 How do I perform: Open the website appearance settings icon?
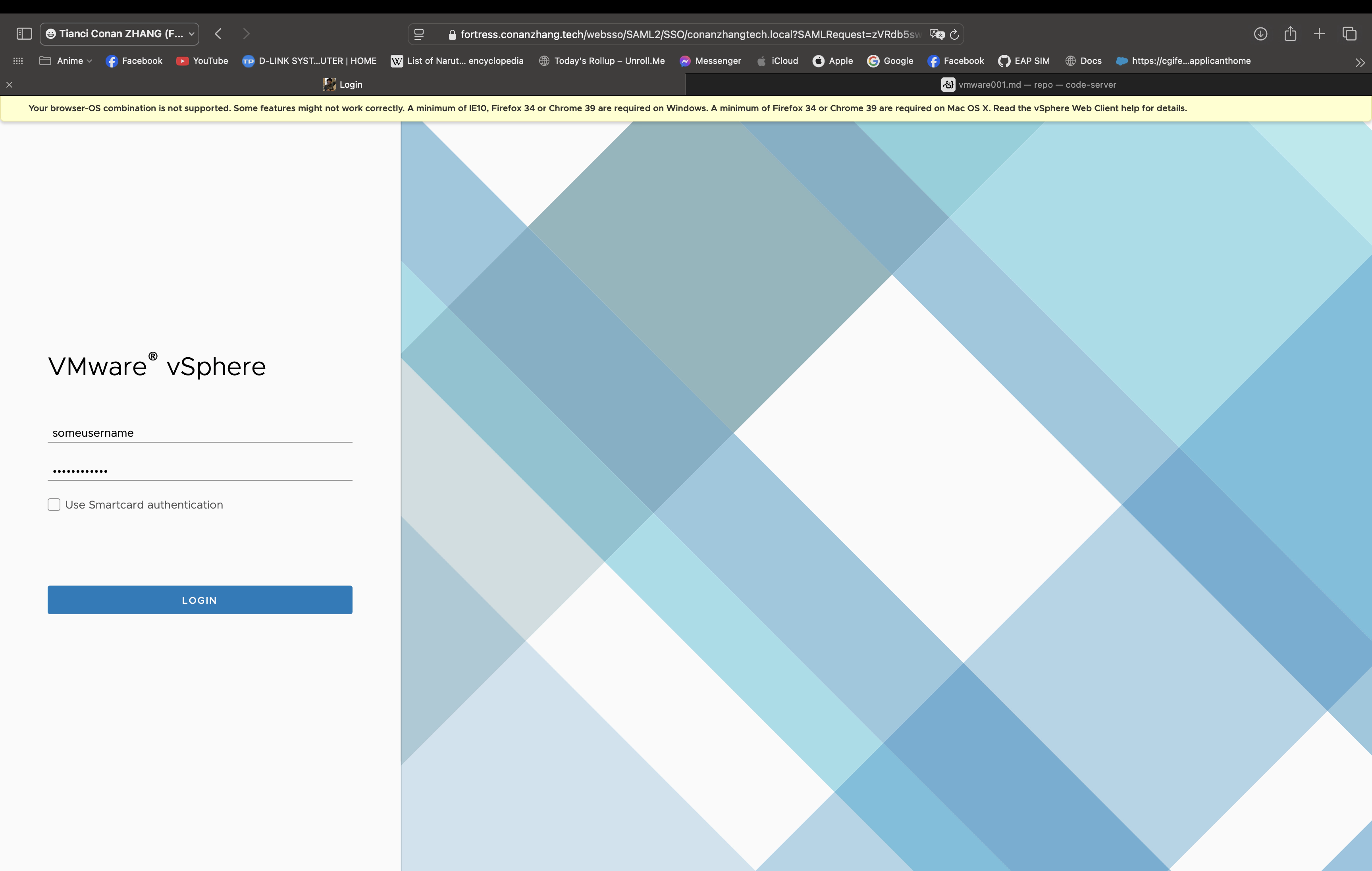pyautogui.click(x=419, y=34)
